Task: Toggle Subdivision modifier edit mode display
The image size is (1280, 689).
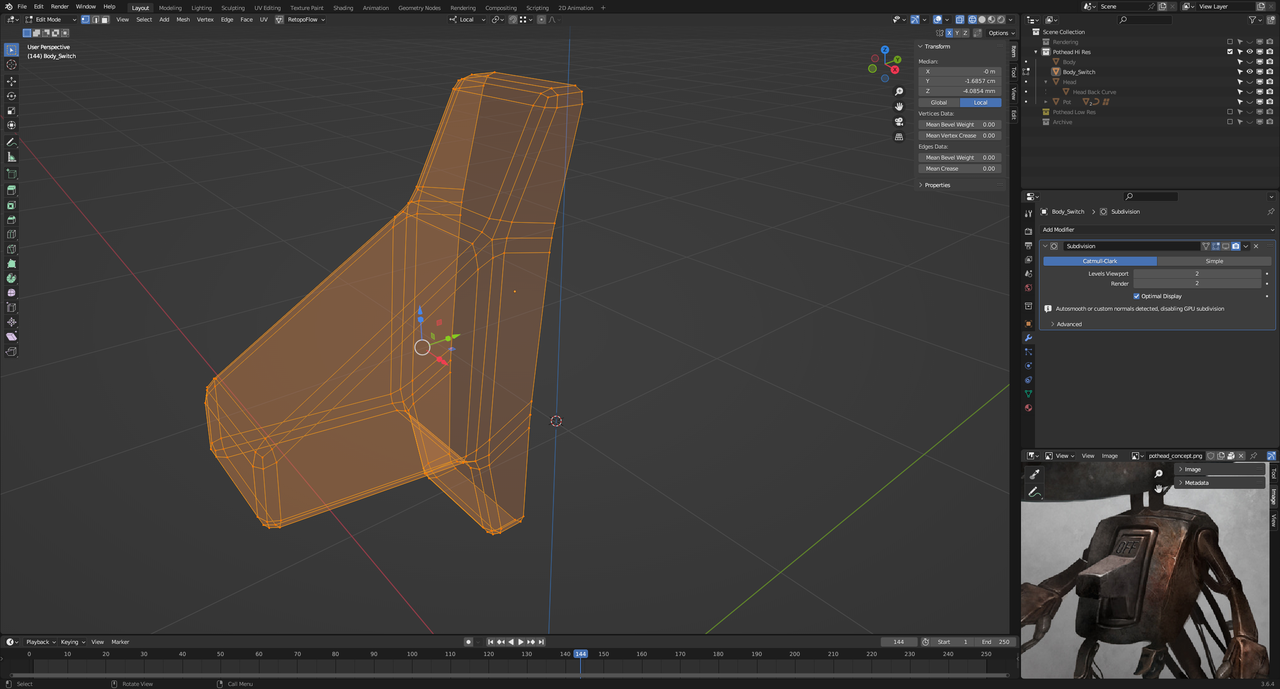Action: pos(1215,246)
